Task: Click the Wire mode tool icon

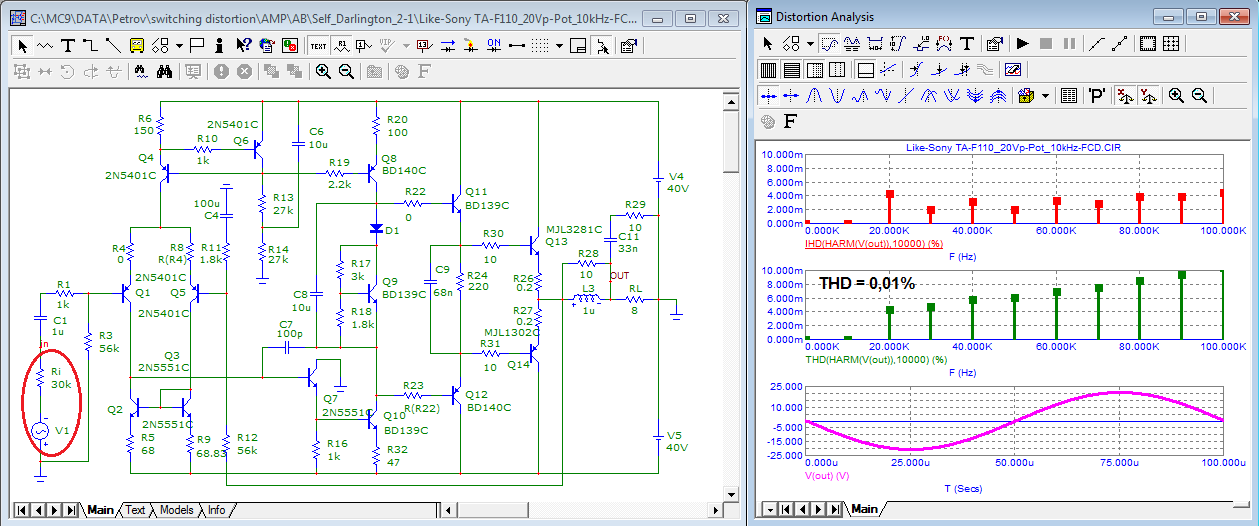Action: (x=90, y=46)
